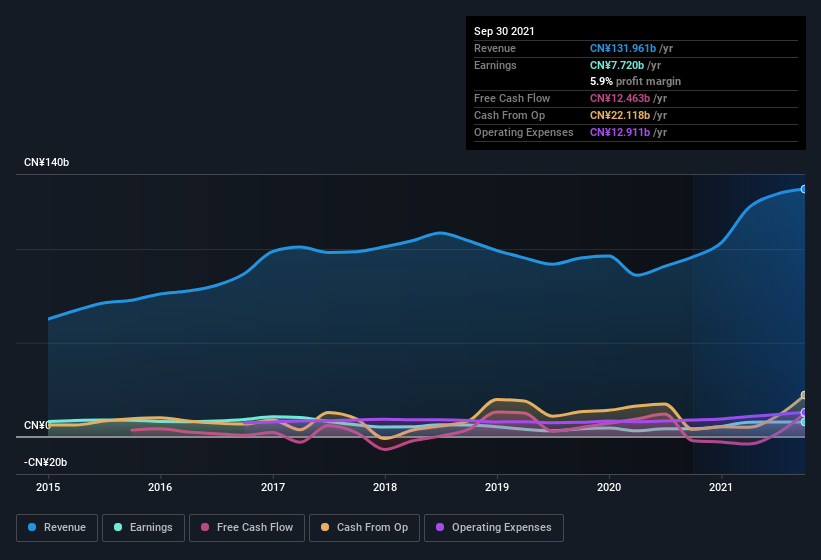The height and width of the screenshot is (560, 821).
Task: Toggle the Earnings legend button
Action: tap(143, 528)
